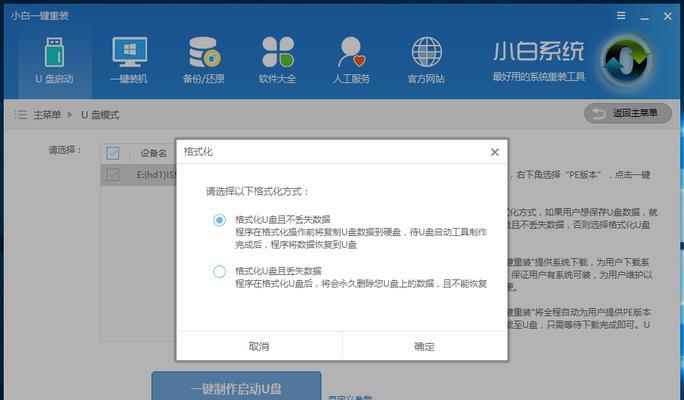Viewport: 684px width, 400px height.
Task: Click the 主菜单 list icon in breadcrumb
Action: [x=21, y=115]
